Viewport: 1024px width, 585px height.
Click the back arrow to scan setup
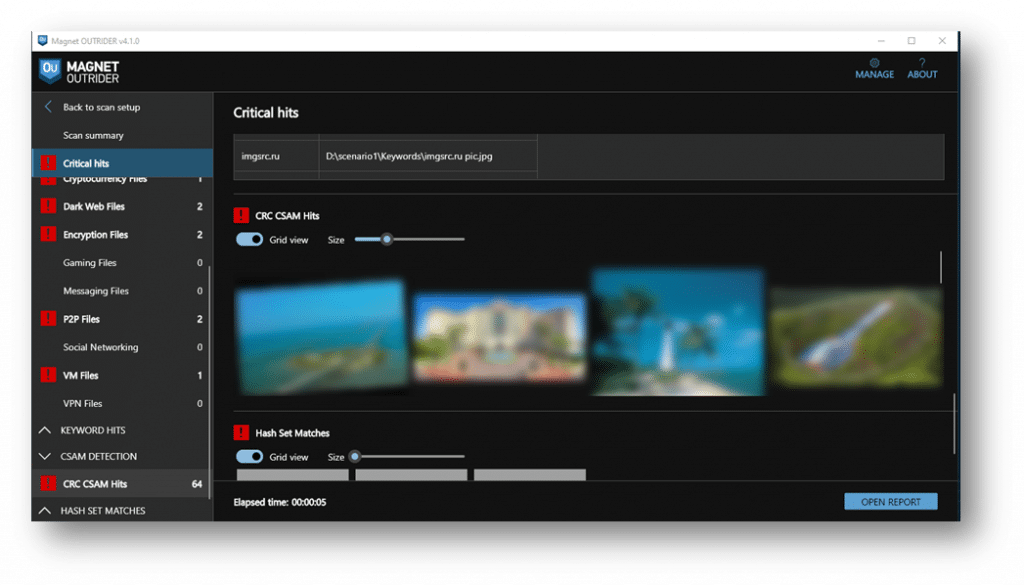pos(48,106)
